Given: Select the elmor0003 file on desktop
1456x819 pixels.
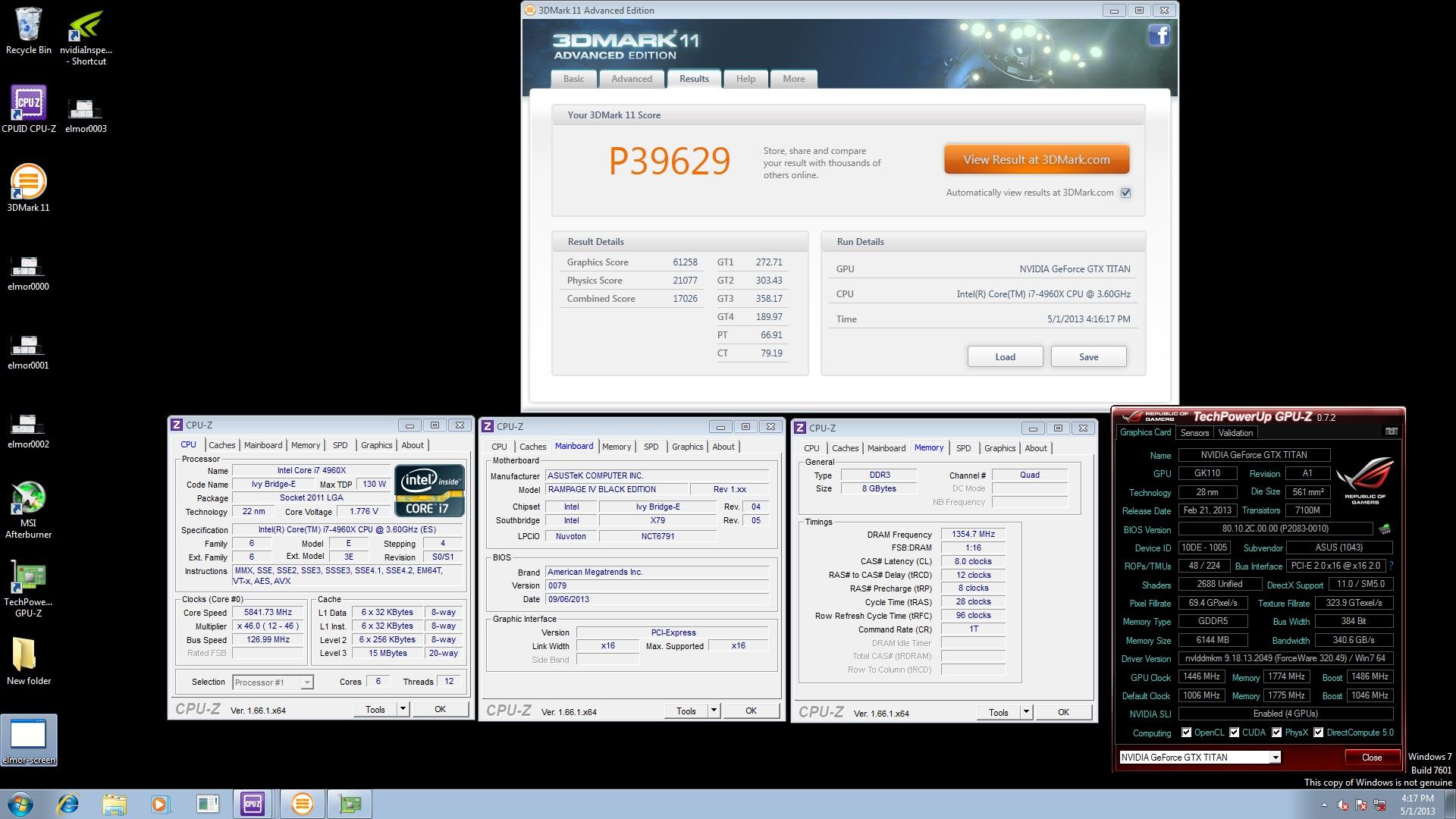Looking at the screenshot, I should 86,115.
